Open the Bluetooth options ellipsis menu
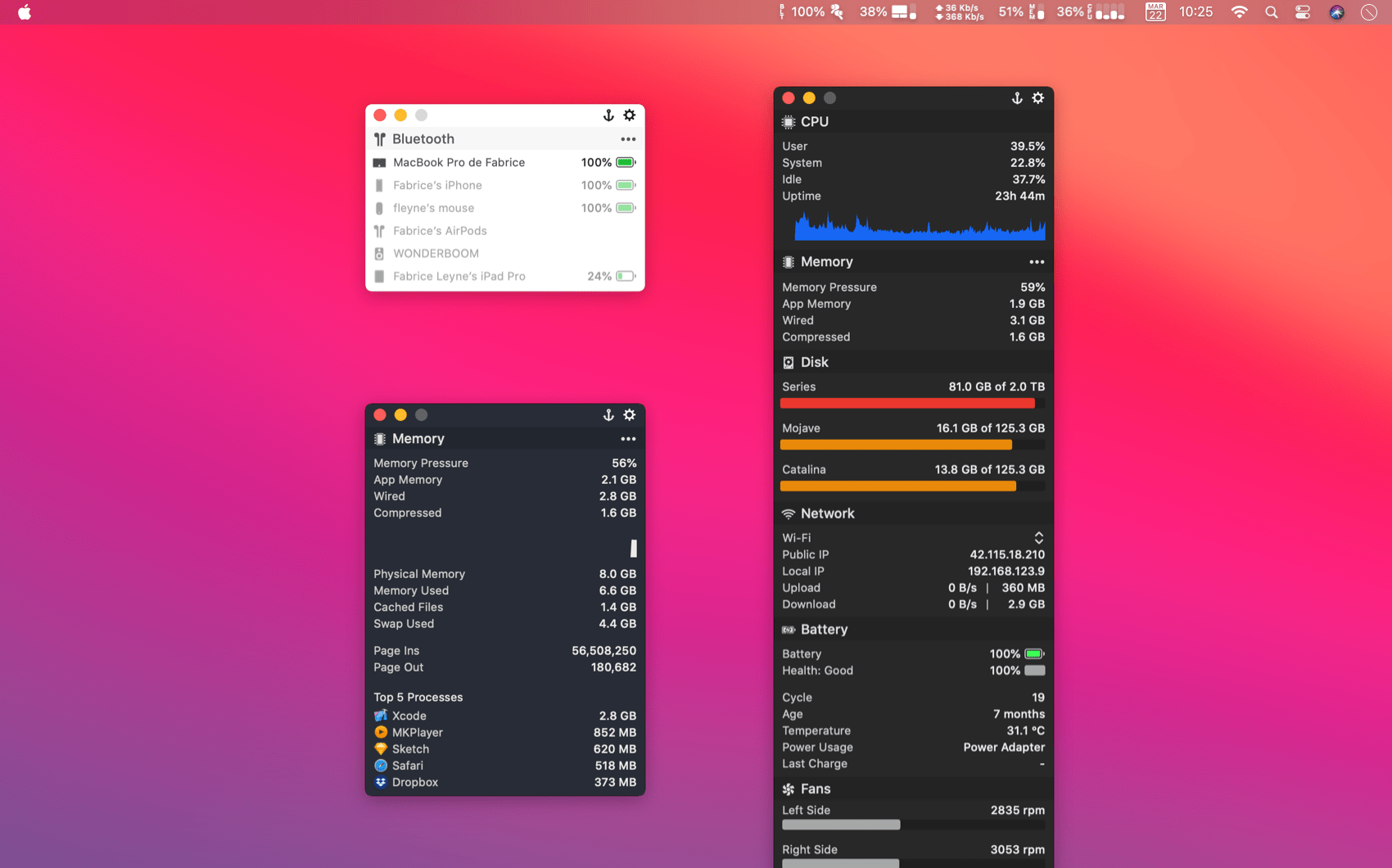Image resolution: width=1392 pixels, height=868 pixels. (x=628, y=139)
